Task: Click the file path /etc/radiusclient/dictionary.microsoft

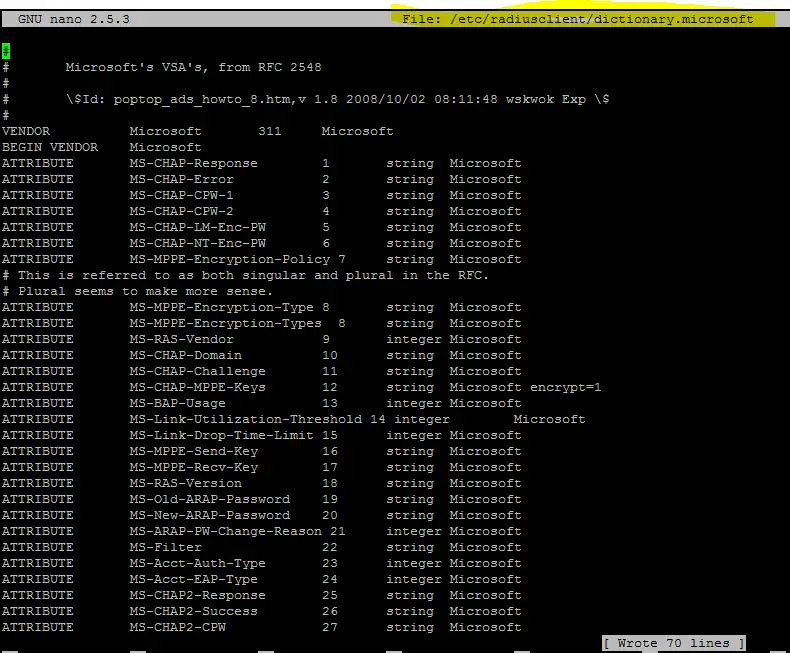Action: [602, 19]
